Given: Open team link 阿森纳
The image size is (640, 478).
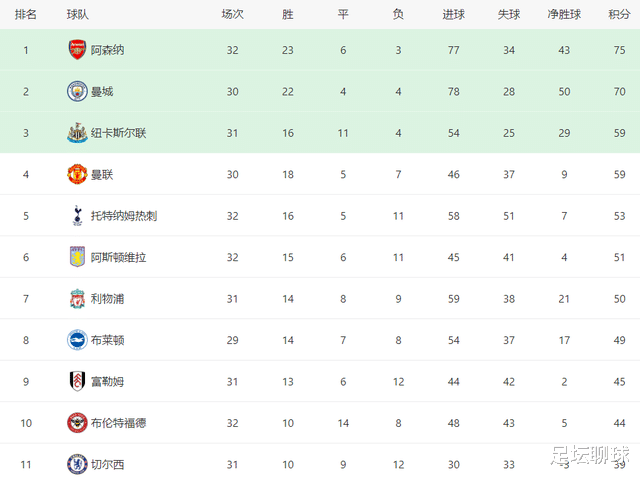Looking at the screenshot, I should [107, 50].
